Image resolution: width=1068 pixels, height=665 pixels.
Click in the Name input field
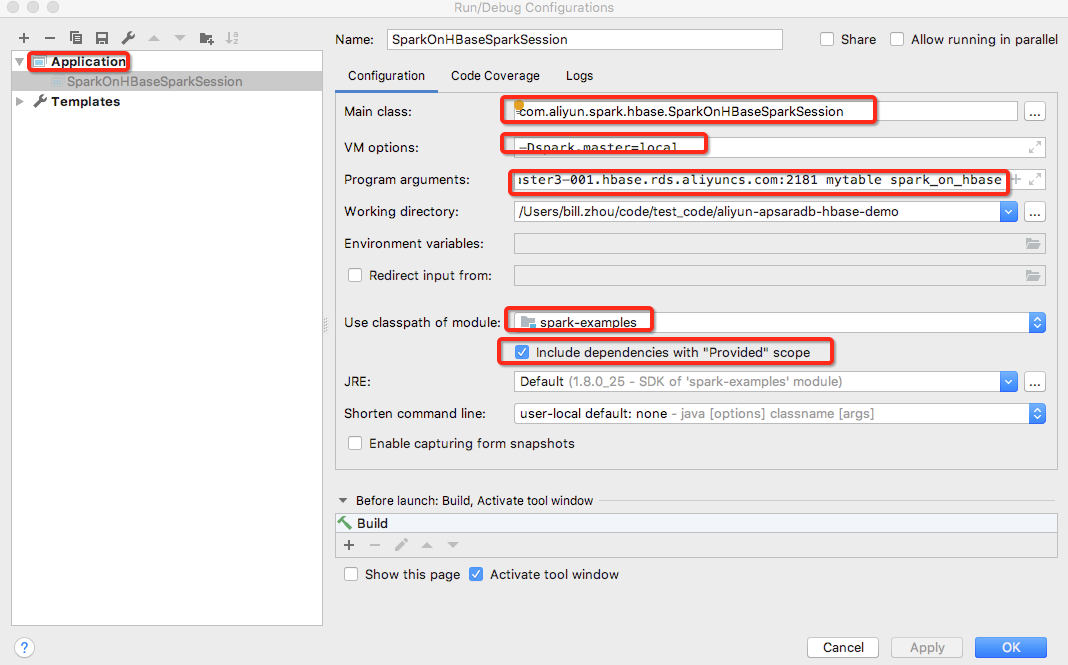click(x=584, y=40)
